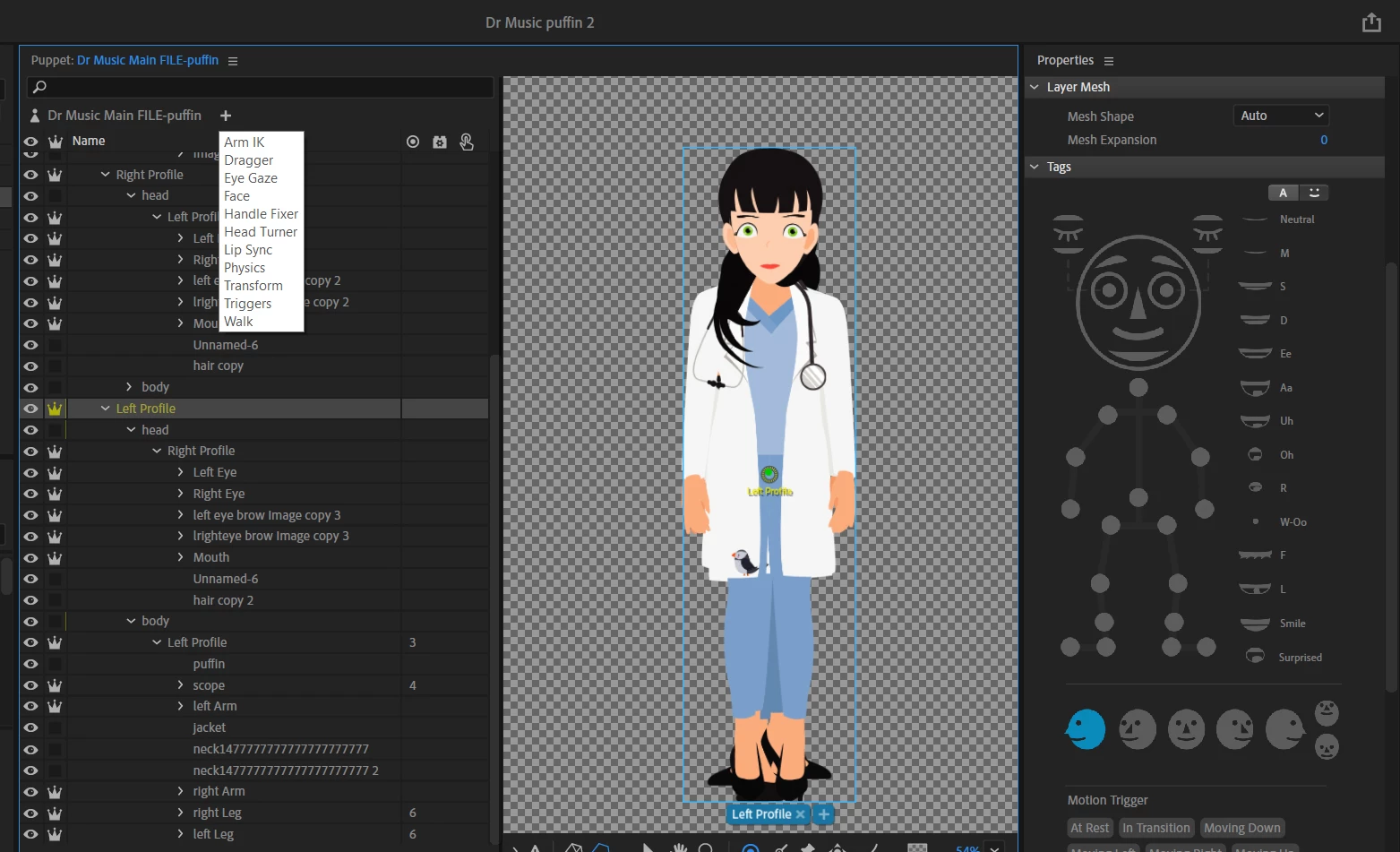1400x852 pixels.
Task: Select the downward head view icon
Action: [1327, 745]
